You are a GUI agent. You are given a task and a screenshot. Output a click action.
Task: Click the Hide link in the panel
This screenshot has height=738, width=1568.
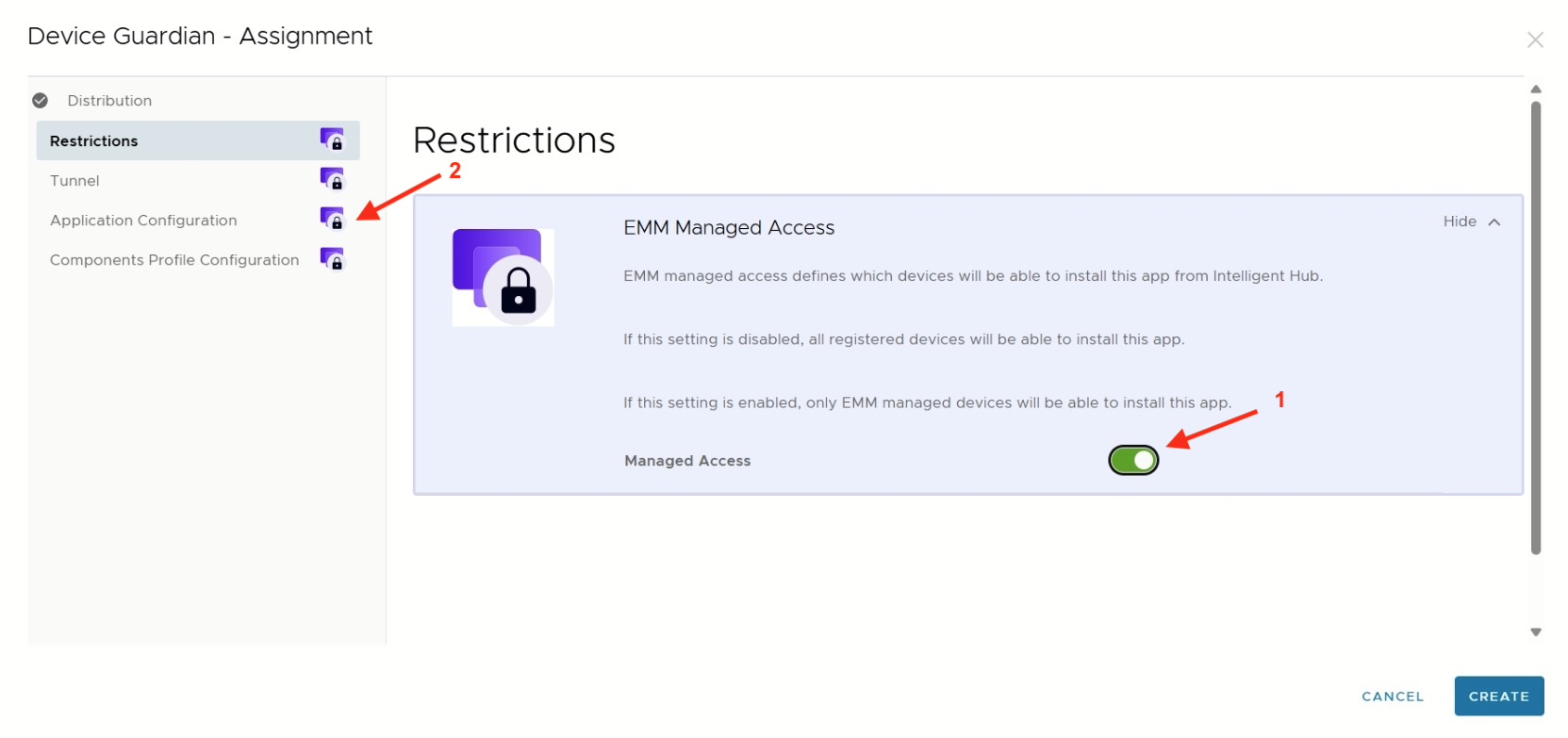[1460, 221]
